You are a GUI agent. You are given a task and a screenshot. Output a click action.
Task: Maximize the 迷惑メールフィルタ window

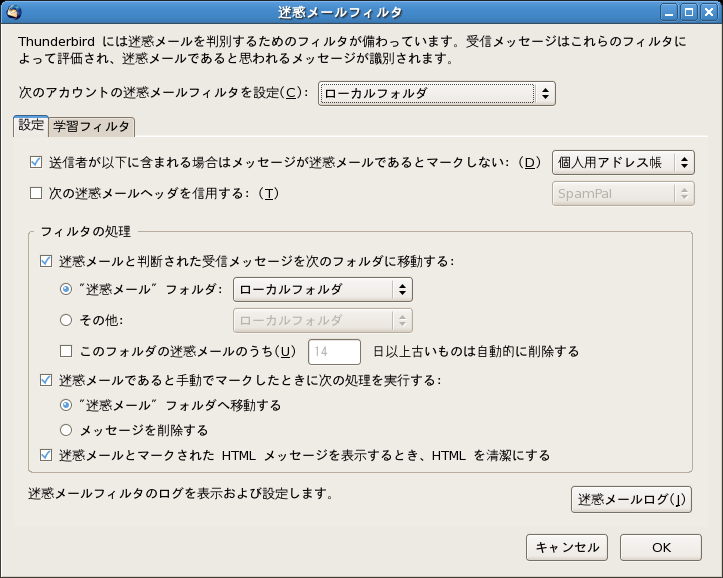689,12
